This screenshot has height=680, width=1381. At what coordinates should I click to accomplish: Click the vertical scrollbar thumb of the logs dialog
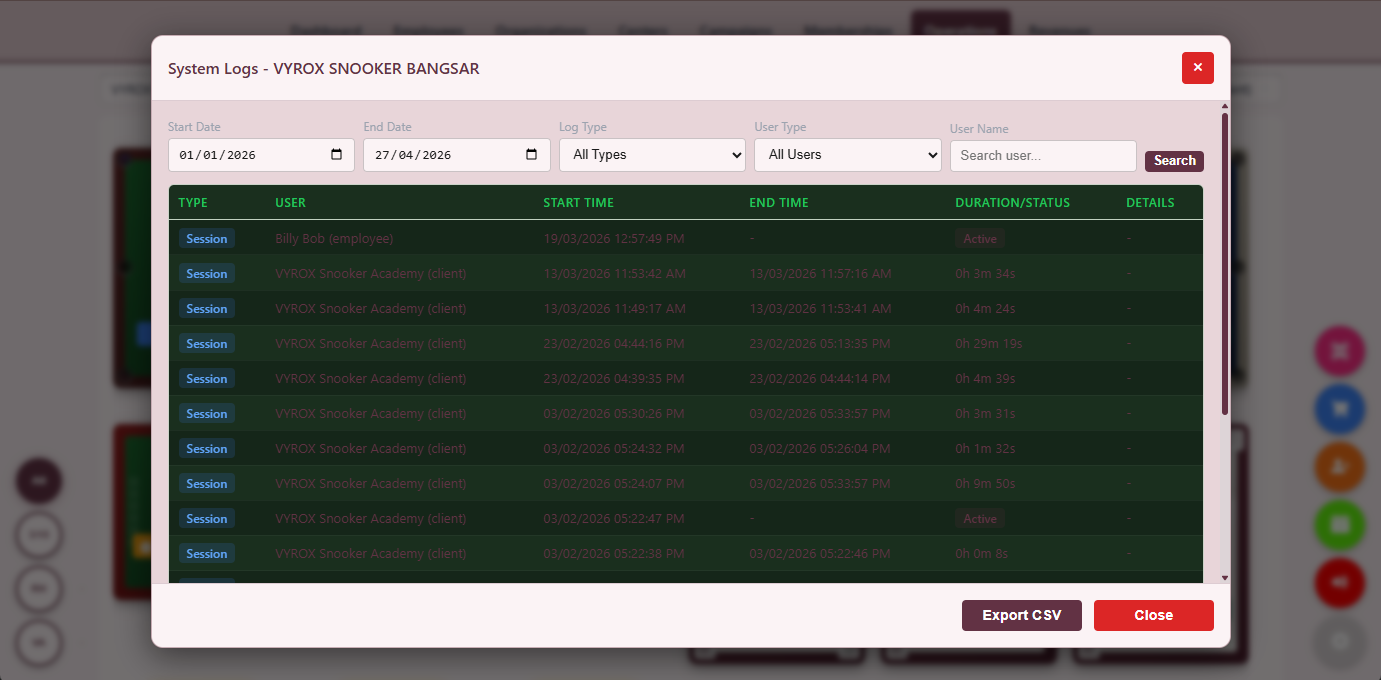coord(1224,264)
